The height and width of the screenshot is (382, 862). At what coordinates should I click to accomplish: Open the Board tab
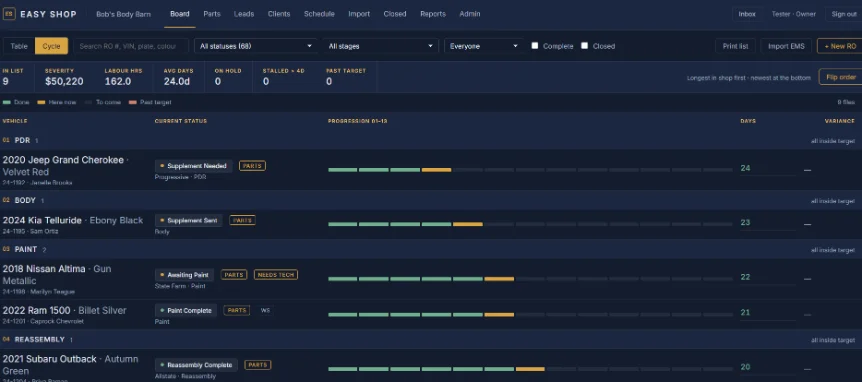click(180, 14)
